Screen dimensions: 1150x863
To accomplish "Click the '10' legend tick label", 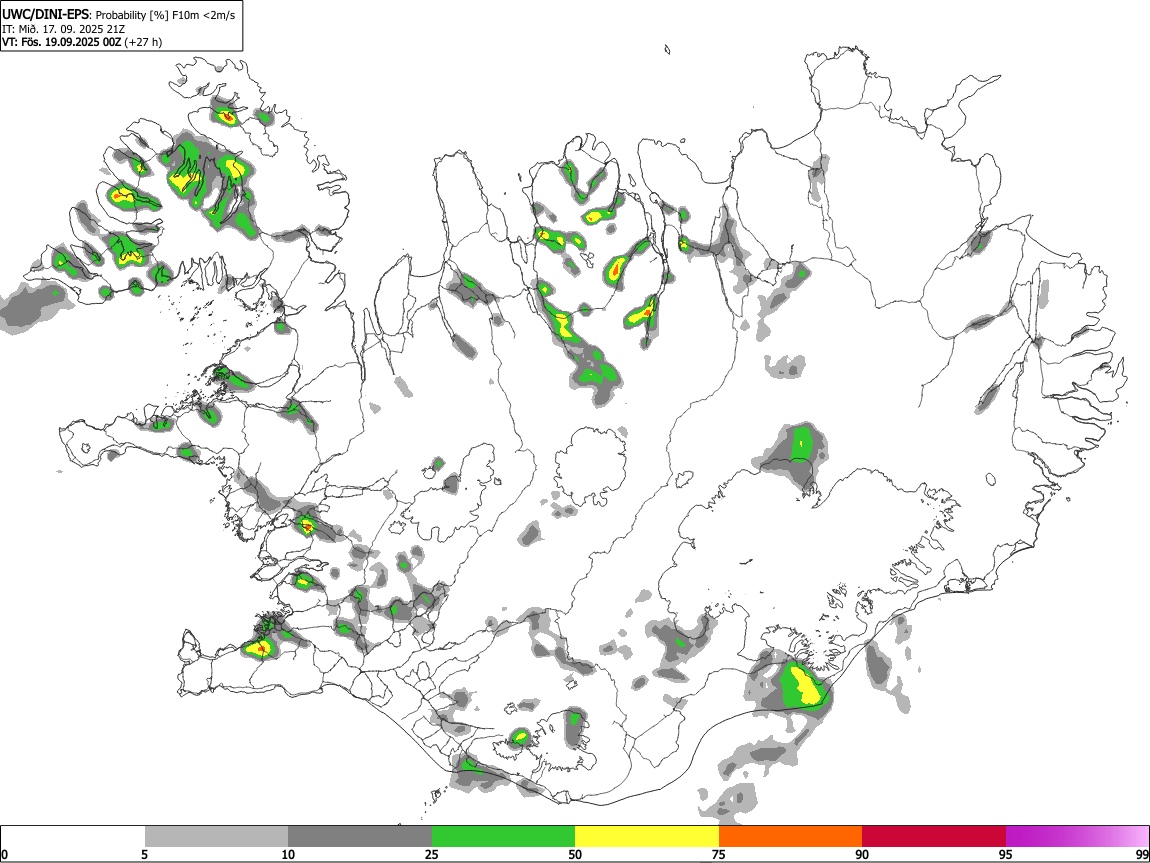I will [x=288, y=855].
